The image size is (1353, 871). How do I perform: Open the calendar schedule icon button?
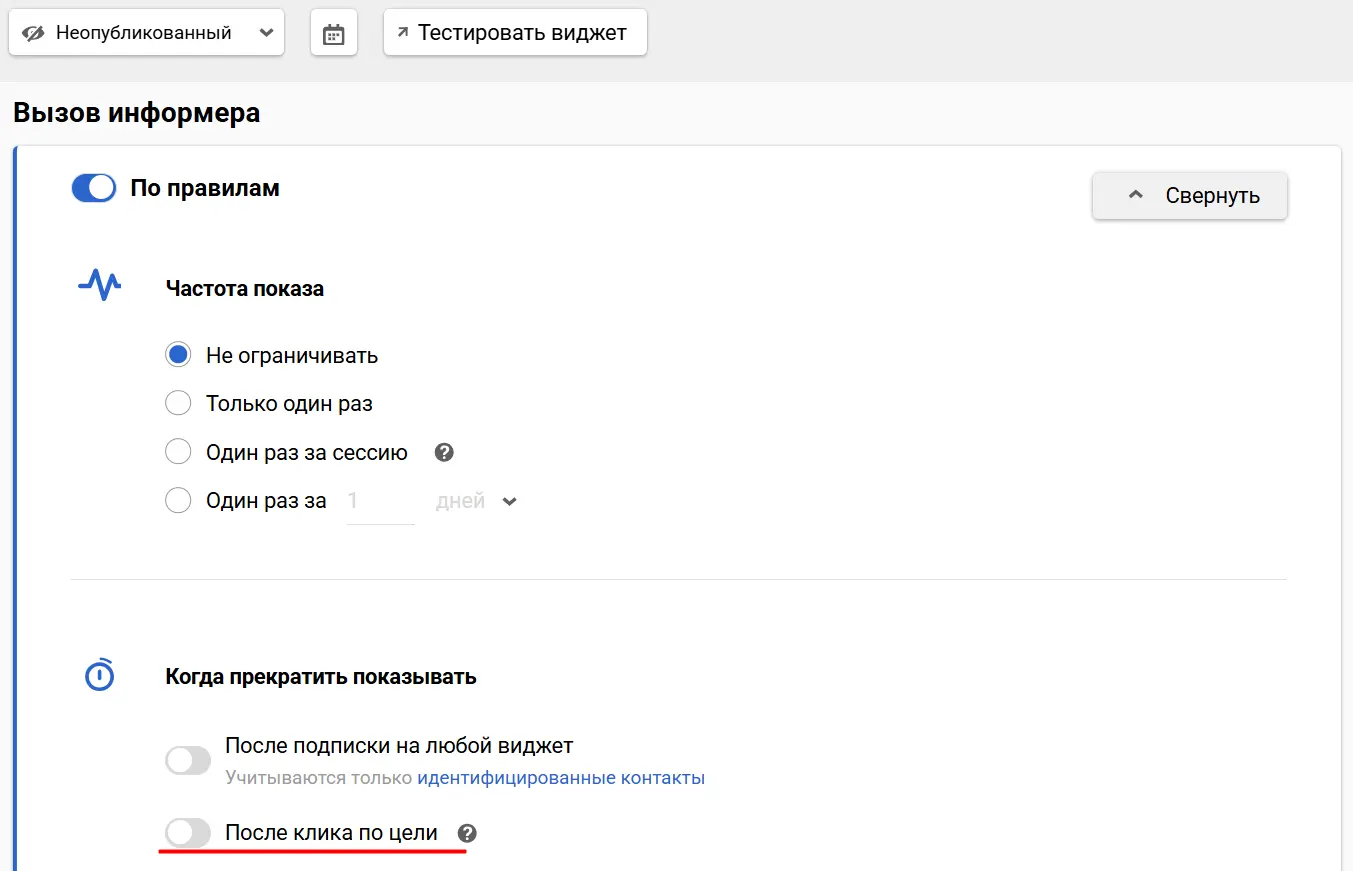coord(333,34)
